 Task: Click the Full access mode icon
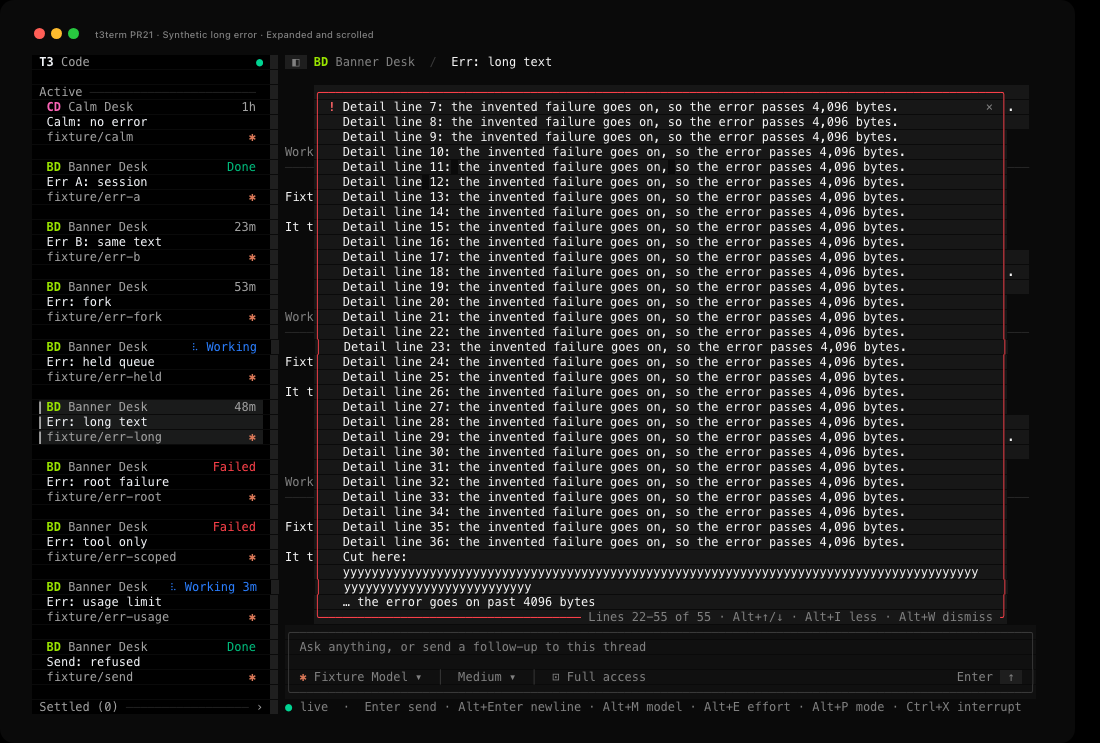pyautogui.click(x=556, y=677)
